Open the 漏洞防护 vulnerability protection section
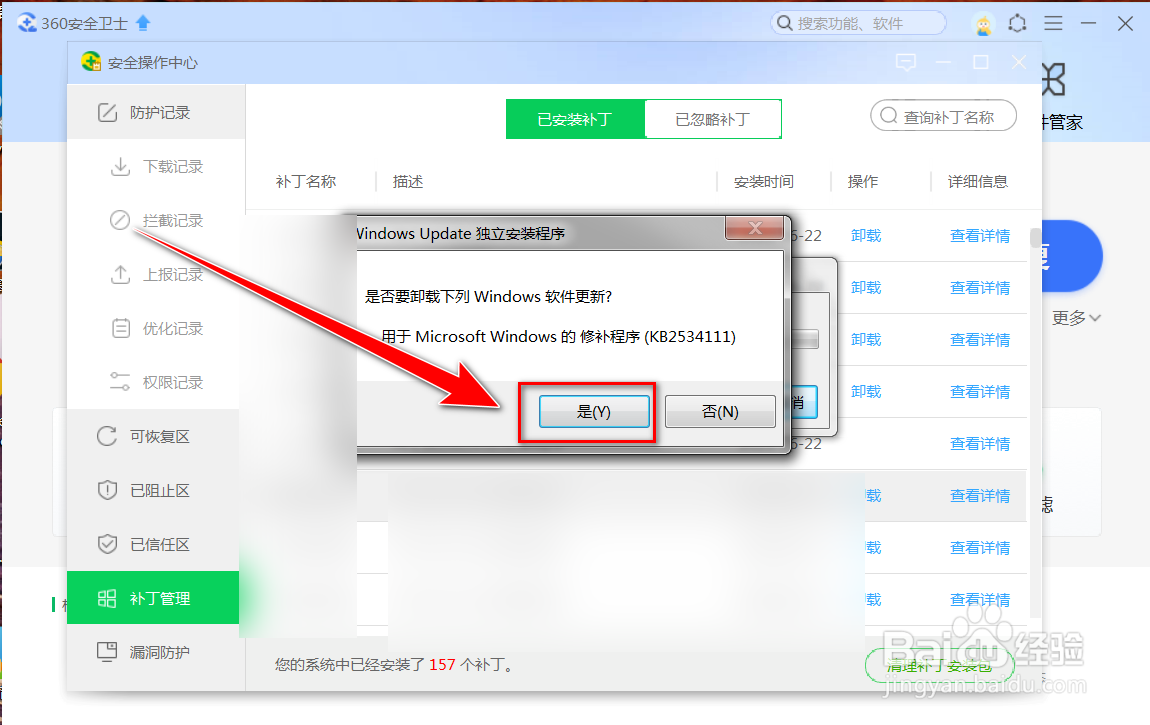The height and width of the screenshot is (725, 1150). tap(152, 651)
